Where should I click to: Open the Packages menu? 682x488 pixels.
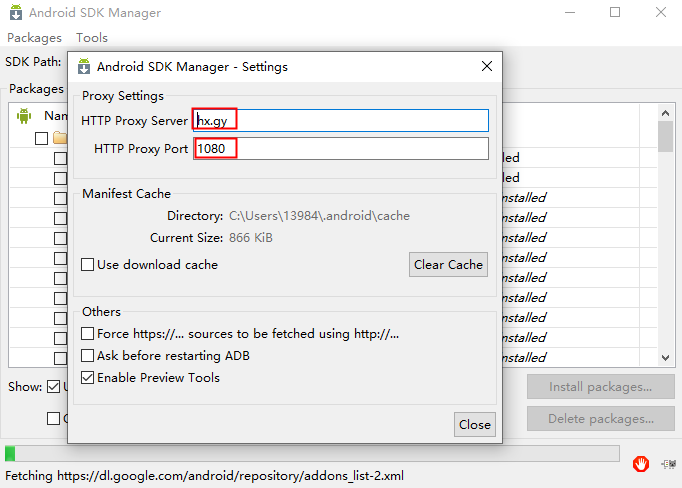[x=34, y=38]
